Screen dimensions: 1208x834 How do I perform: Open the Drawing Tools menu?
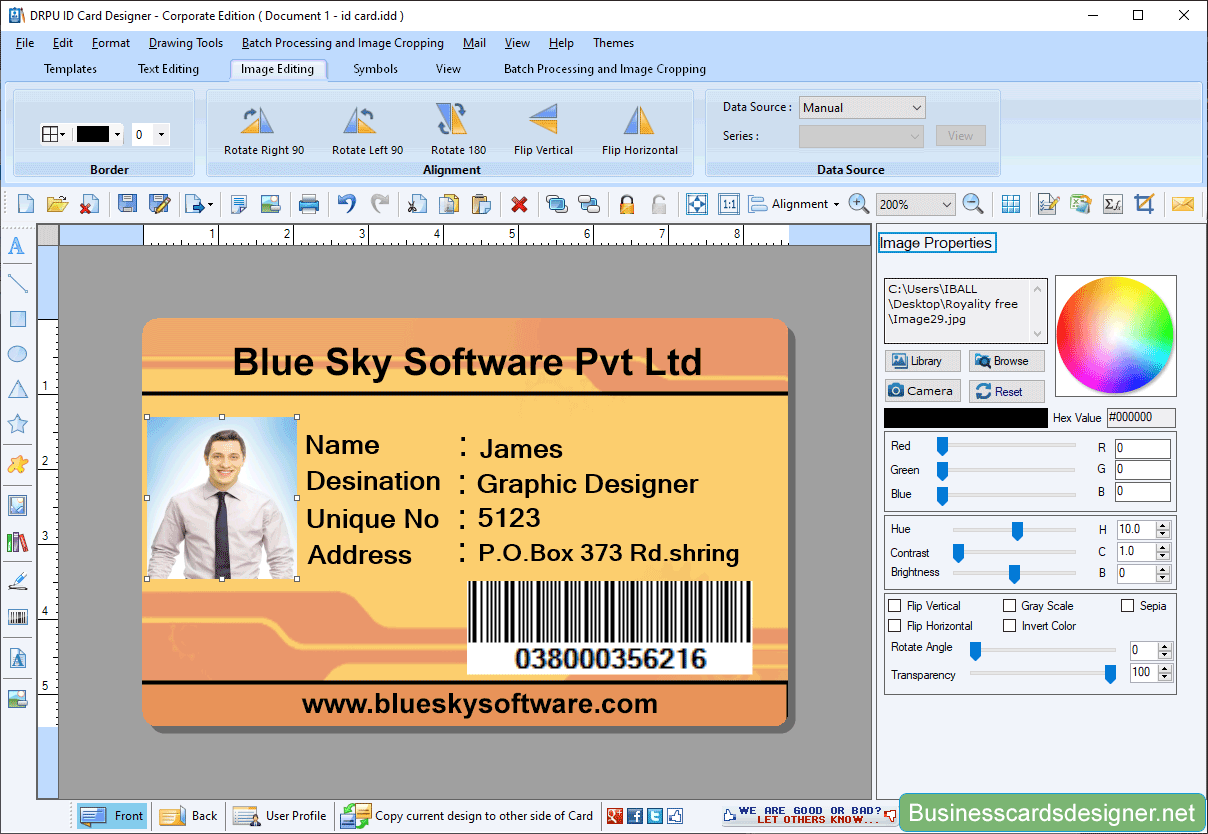(185, 43)
